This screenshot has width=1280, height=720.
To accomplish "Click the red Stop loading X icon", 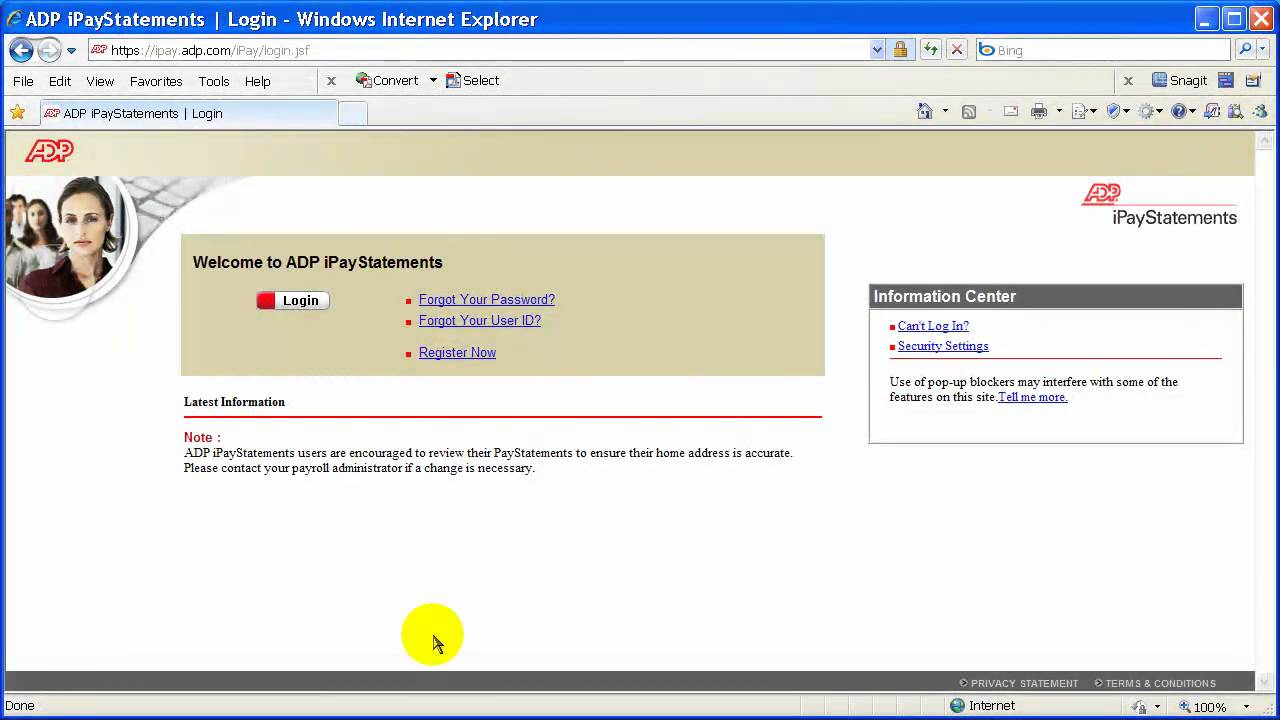I will point(957,50).
